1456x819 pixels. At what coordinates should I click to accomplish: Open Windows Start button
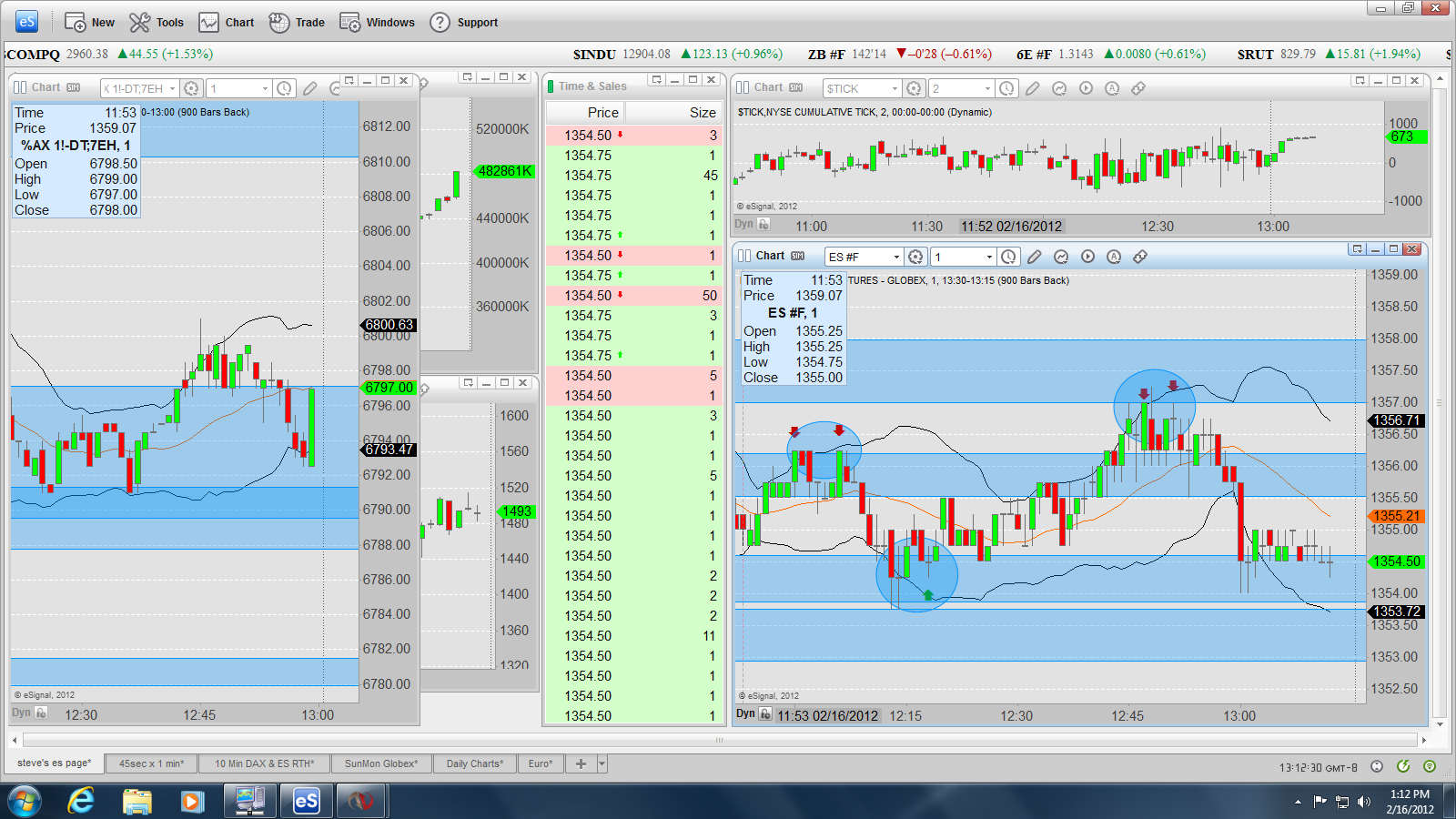pyautogui.click(x=25, y=802)
